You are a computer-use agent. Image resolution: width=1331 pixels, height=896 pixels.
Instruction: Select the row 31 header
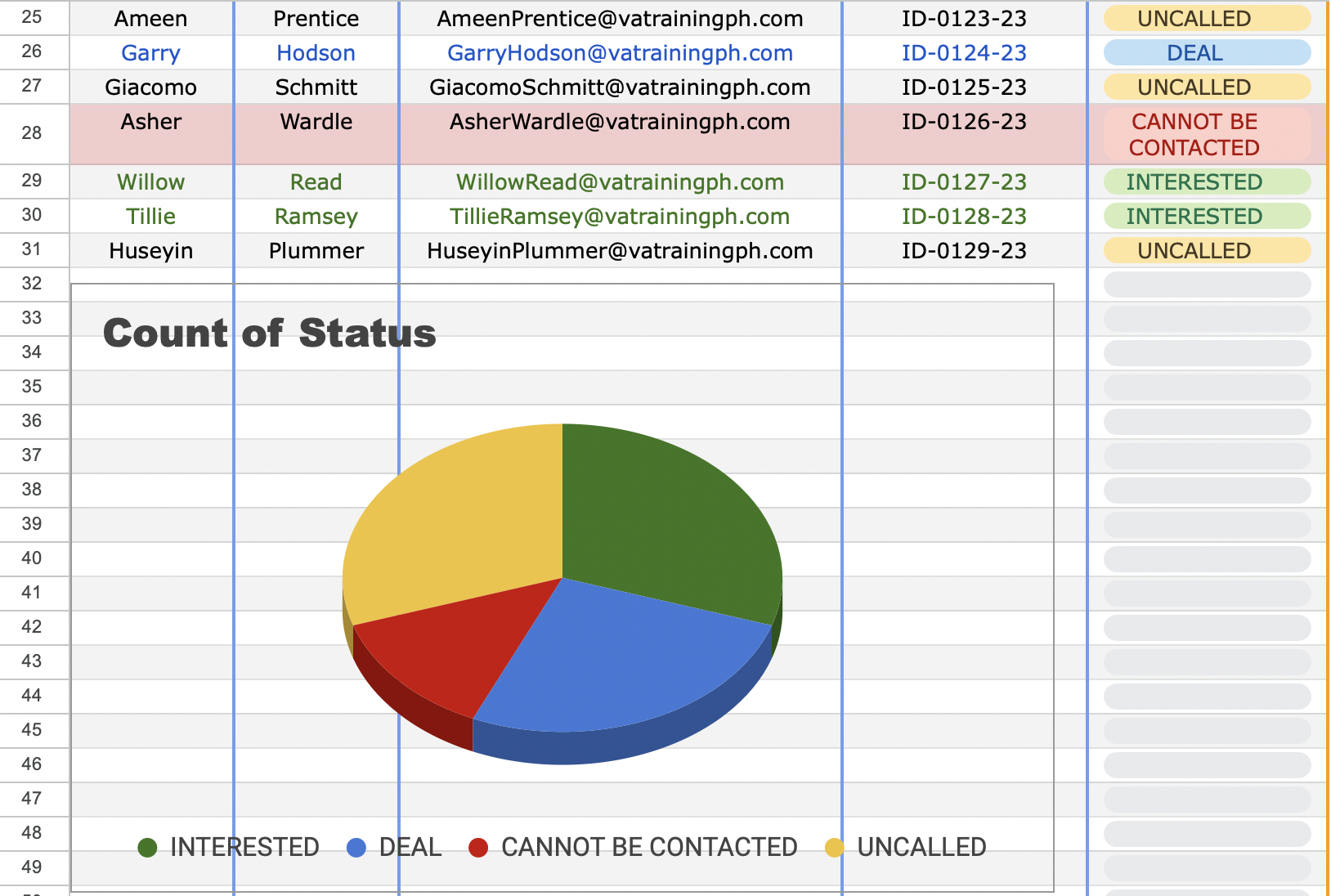click(x=34, y=250)
